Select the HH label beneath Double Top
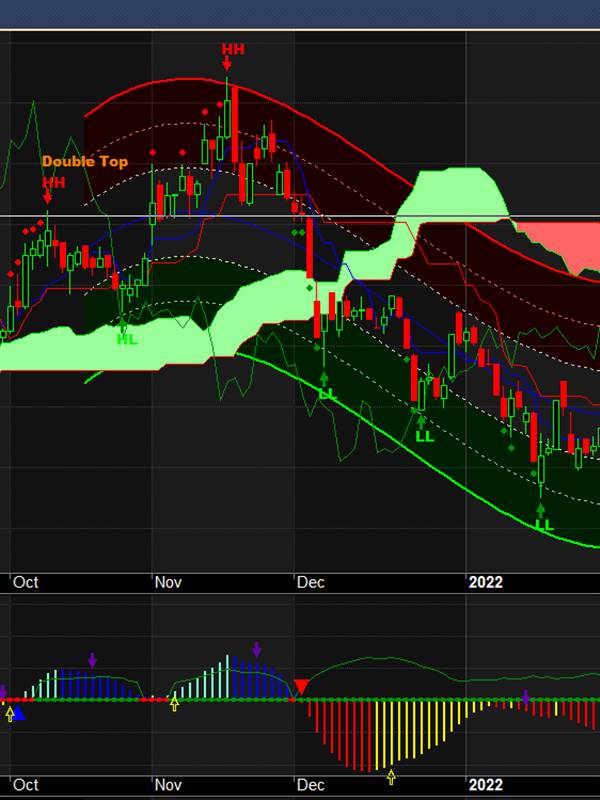The image size is (600, 800). tap(54, 182)
